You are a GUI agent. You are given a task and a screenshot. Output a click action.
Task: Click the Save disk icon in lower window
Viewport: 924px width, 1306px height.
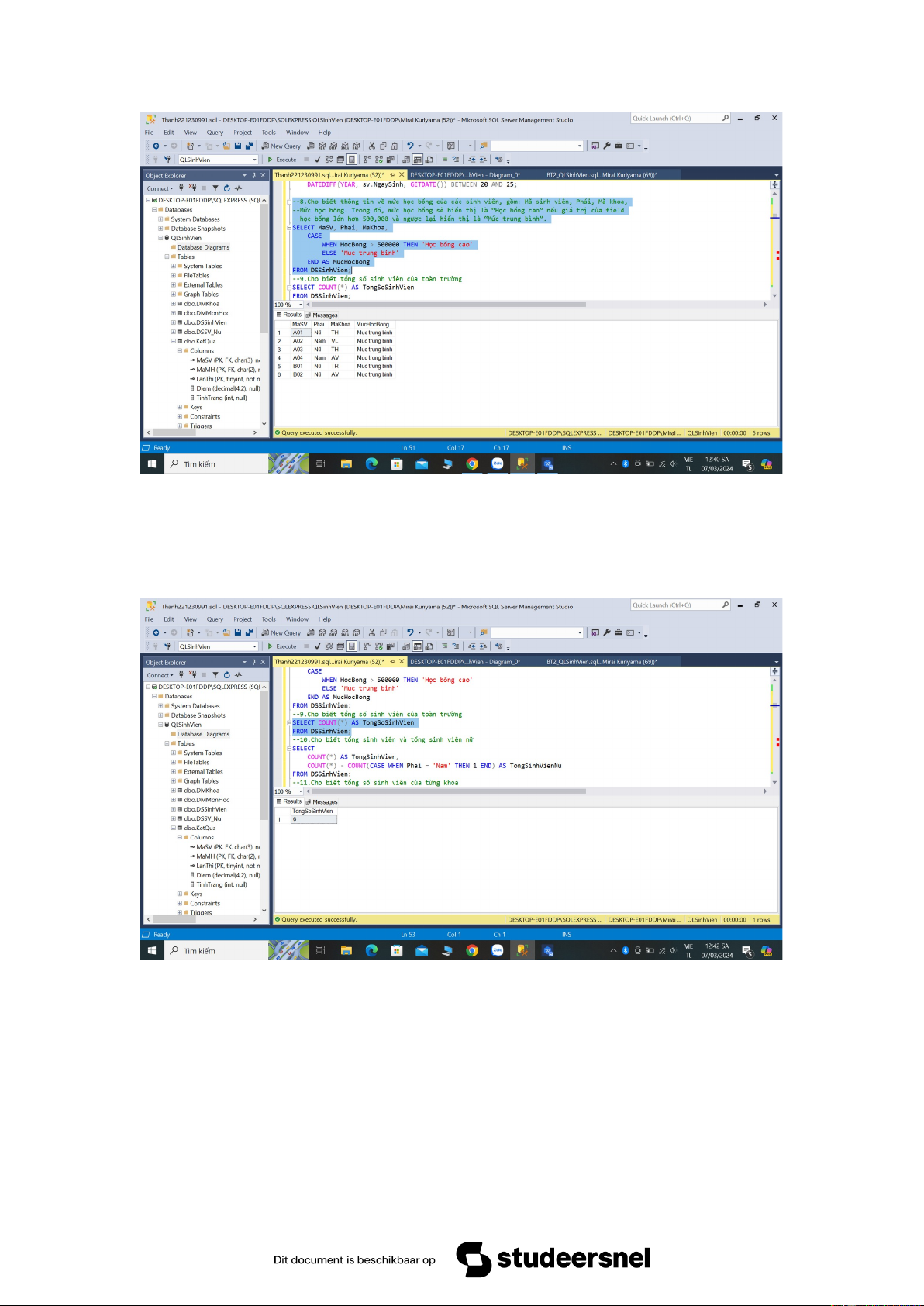pyautogui.click(x=238, y=632)
